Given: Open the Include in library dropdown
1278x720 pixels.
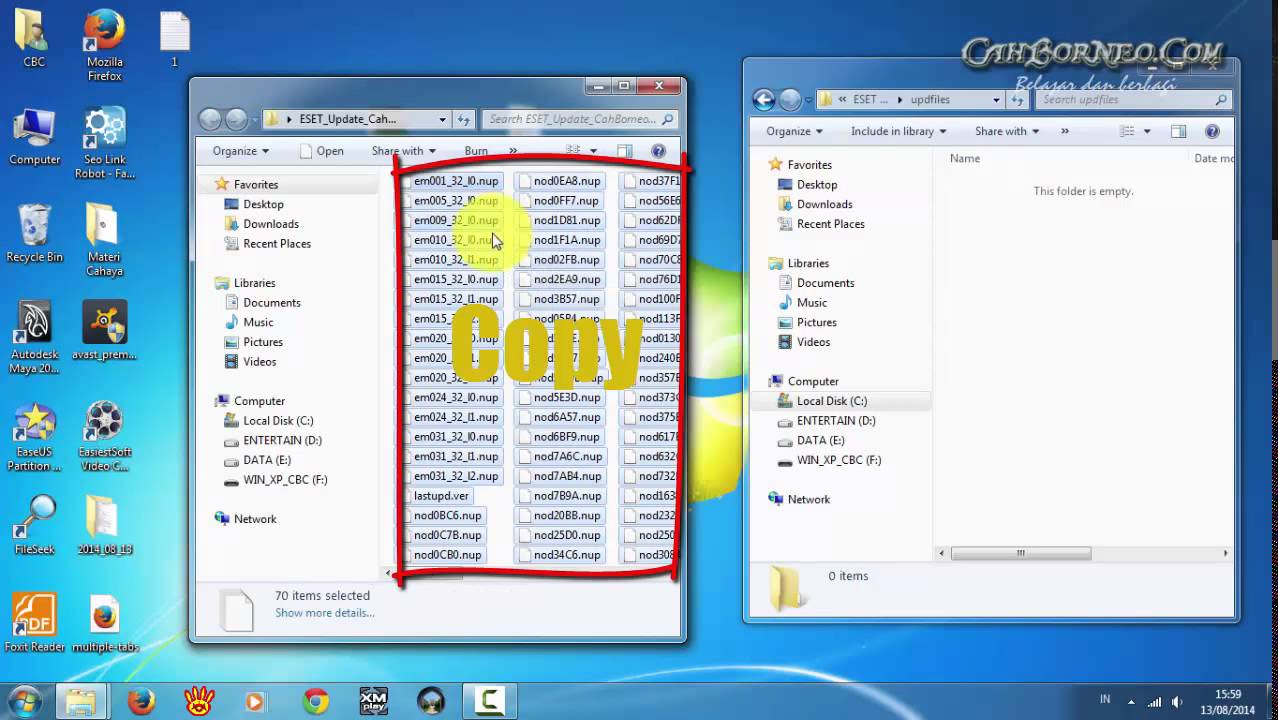Looking at the screenshot, I should pyautogui.click(x=898, y=131).
